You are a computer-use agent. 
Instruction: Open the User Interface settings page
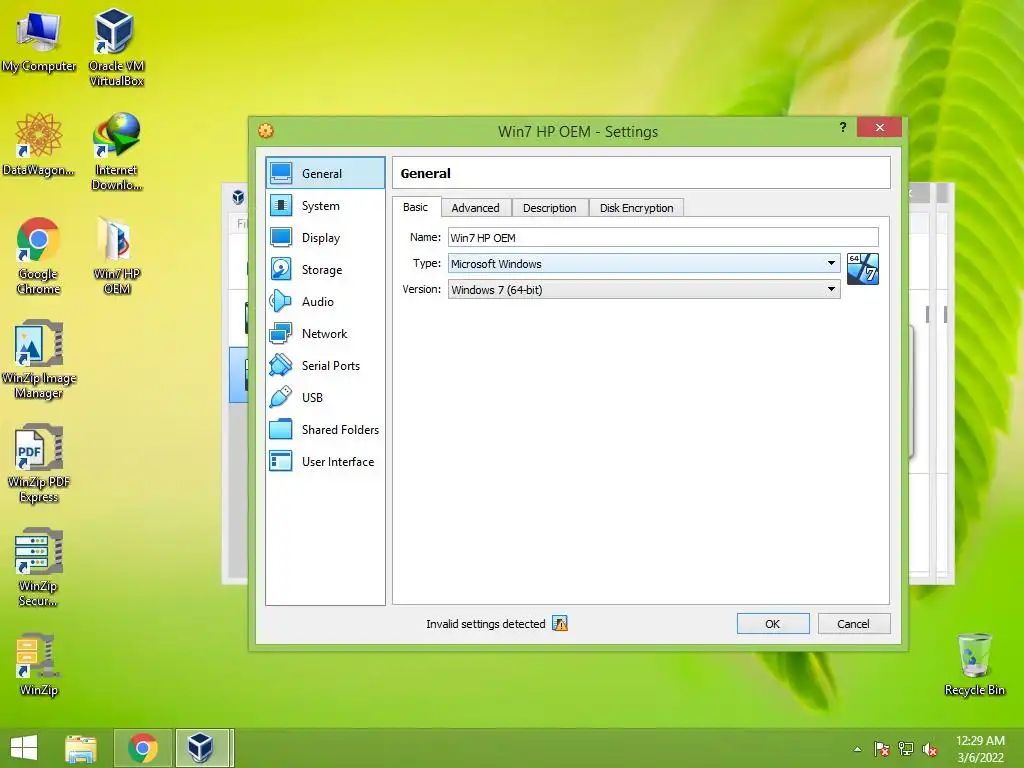325,462
